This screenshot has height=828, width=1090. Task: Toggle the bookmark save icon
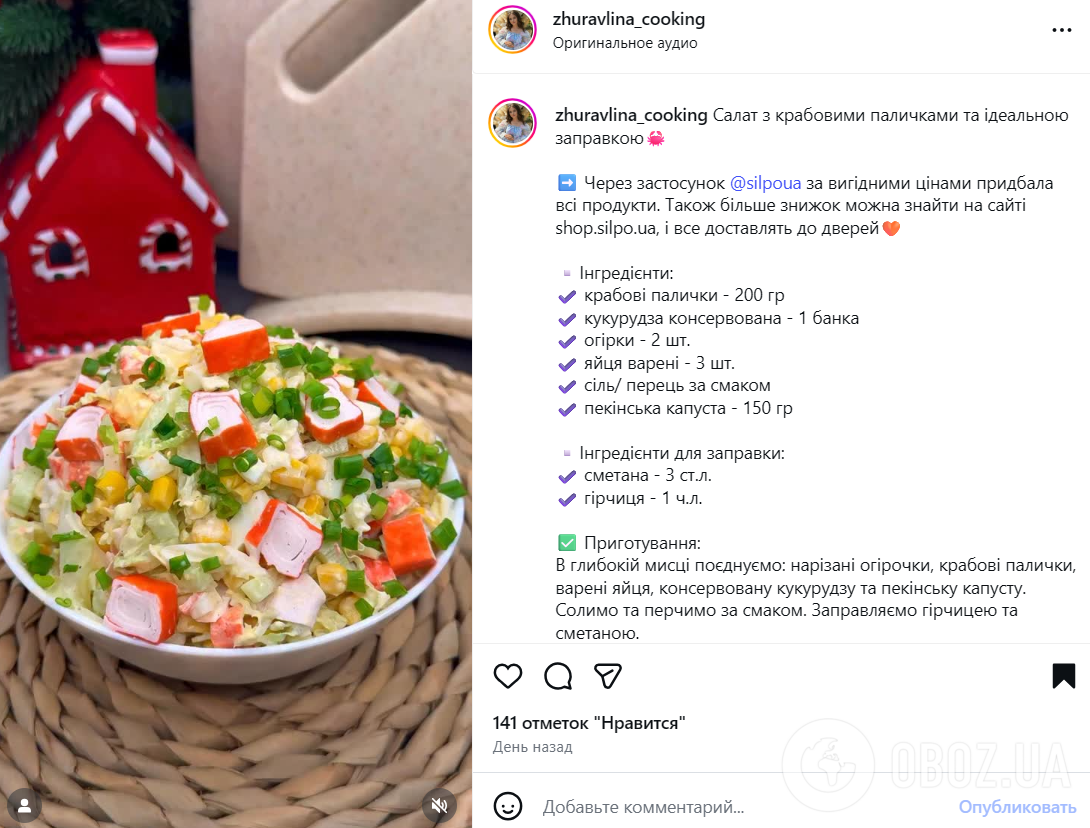[1064, 676]
